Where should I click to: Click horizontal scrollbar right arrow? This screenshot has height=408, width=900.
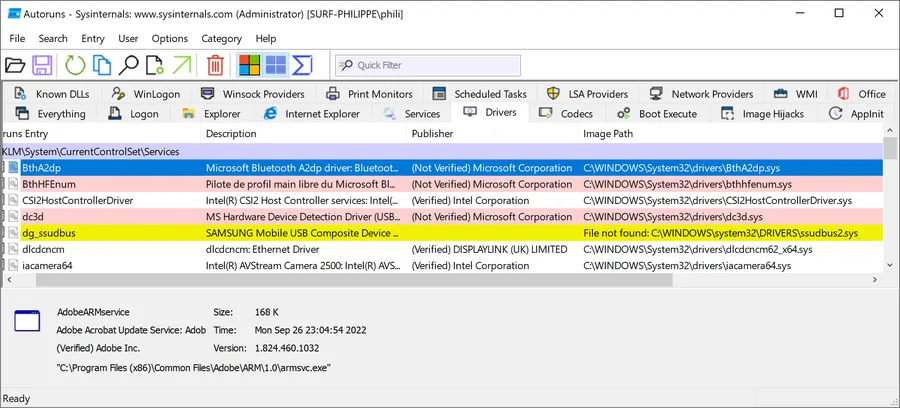point(875,279)
